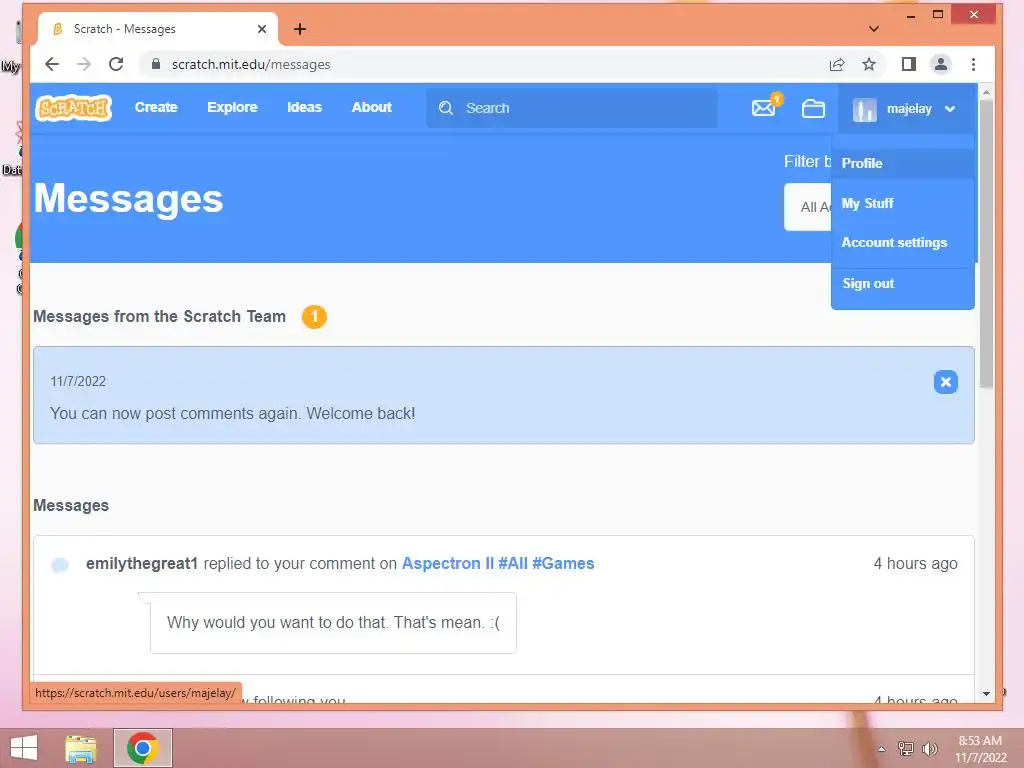
Task: Open the Chrome profile icon
Action: (940, 64)
